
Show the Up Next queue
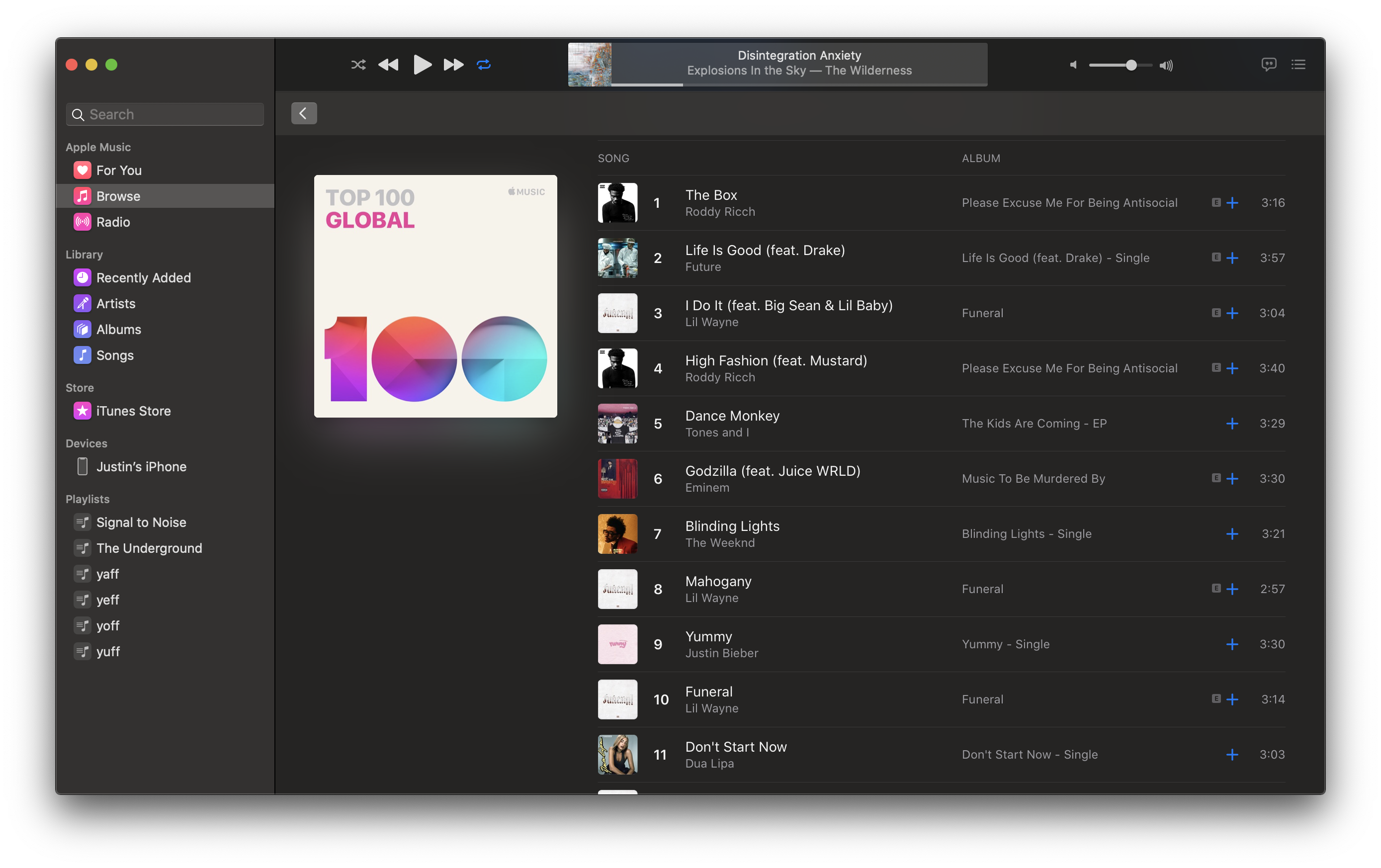click(x=1298, y=64)
